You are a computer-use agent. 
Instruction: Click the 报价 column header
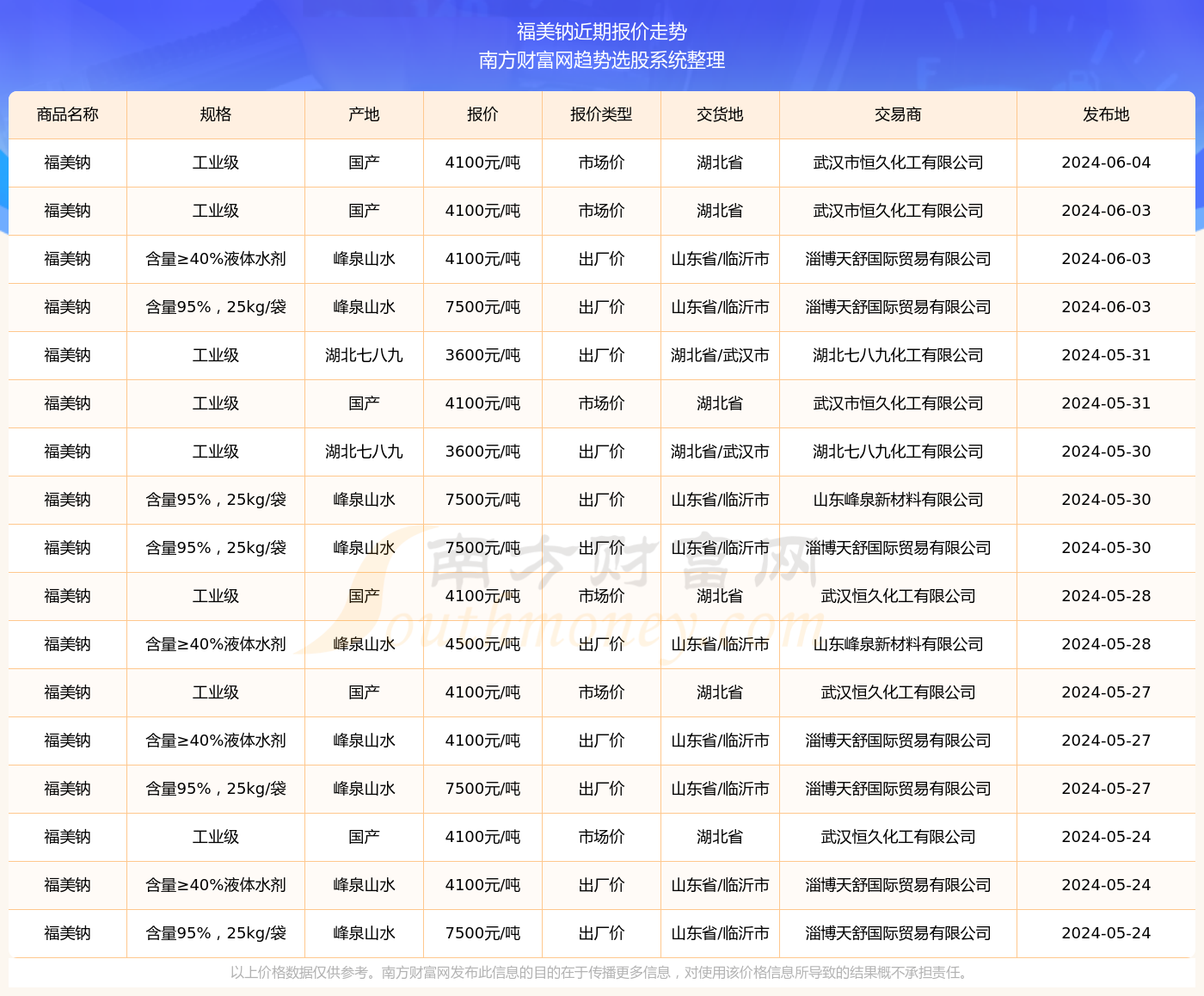coord(482,114)
